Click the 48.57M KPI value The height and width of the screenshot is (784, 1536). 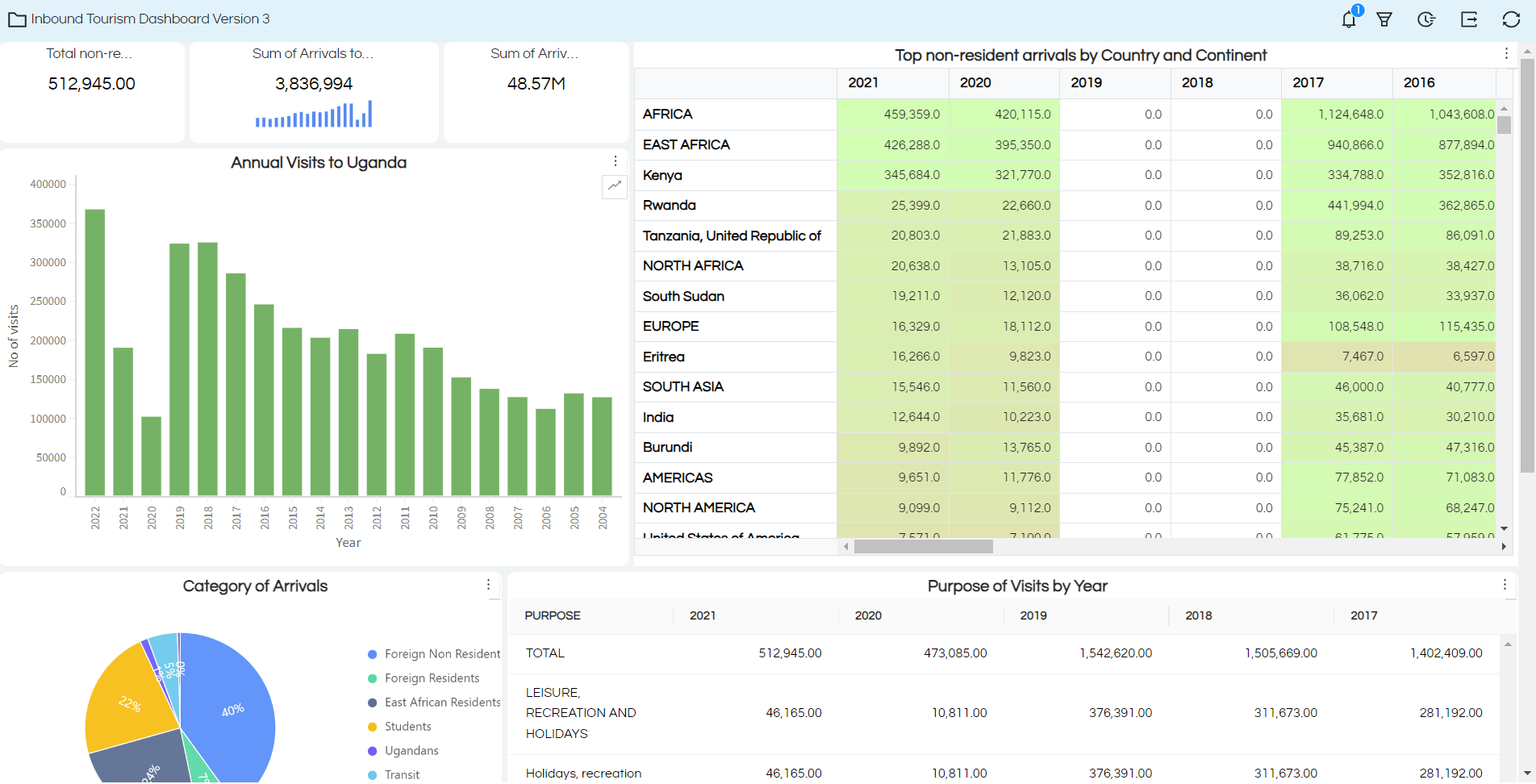coord(536,84)
